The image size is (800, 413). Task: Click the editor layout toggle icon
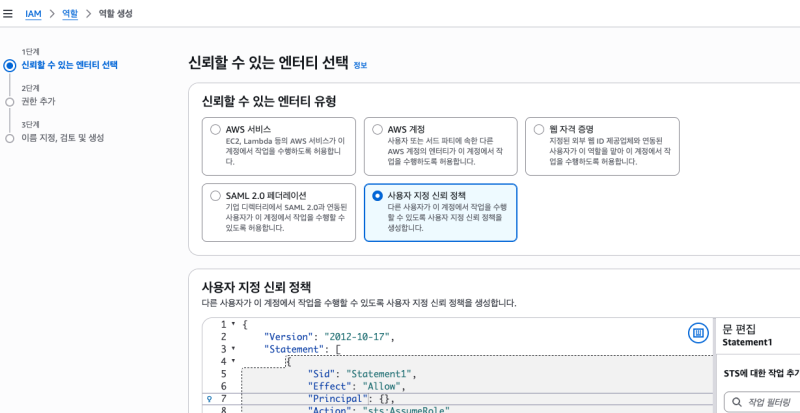tap(698, 332)
